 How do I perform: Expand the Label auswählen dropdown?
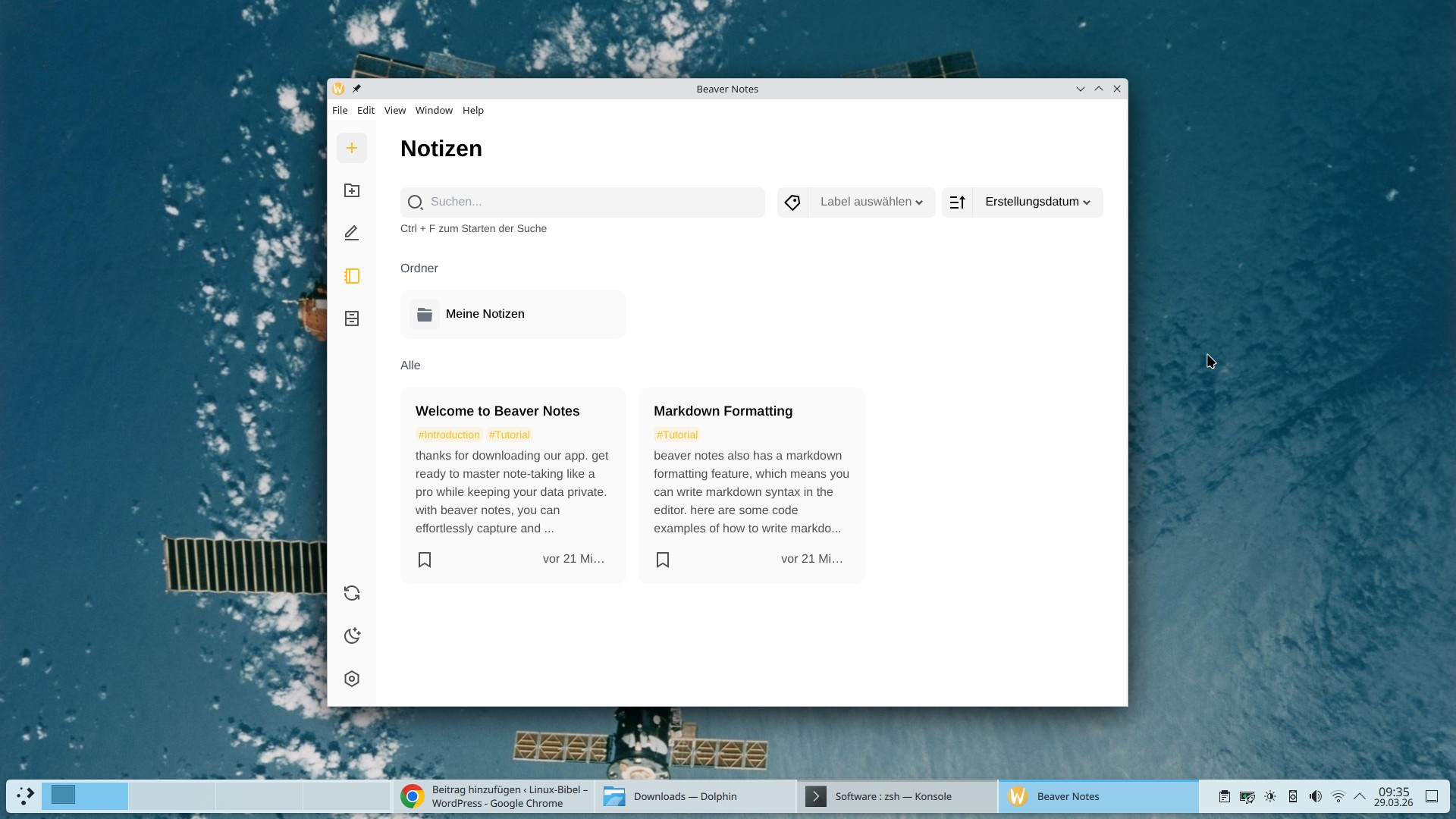tap(871, 202)
